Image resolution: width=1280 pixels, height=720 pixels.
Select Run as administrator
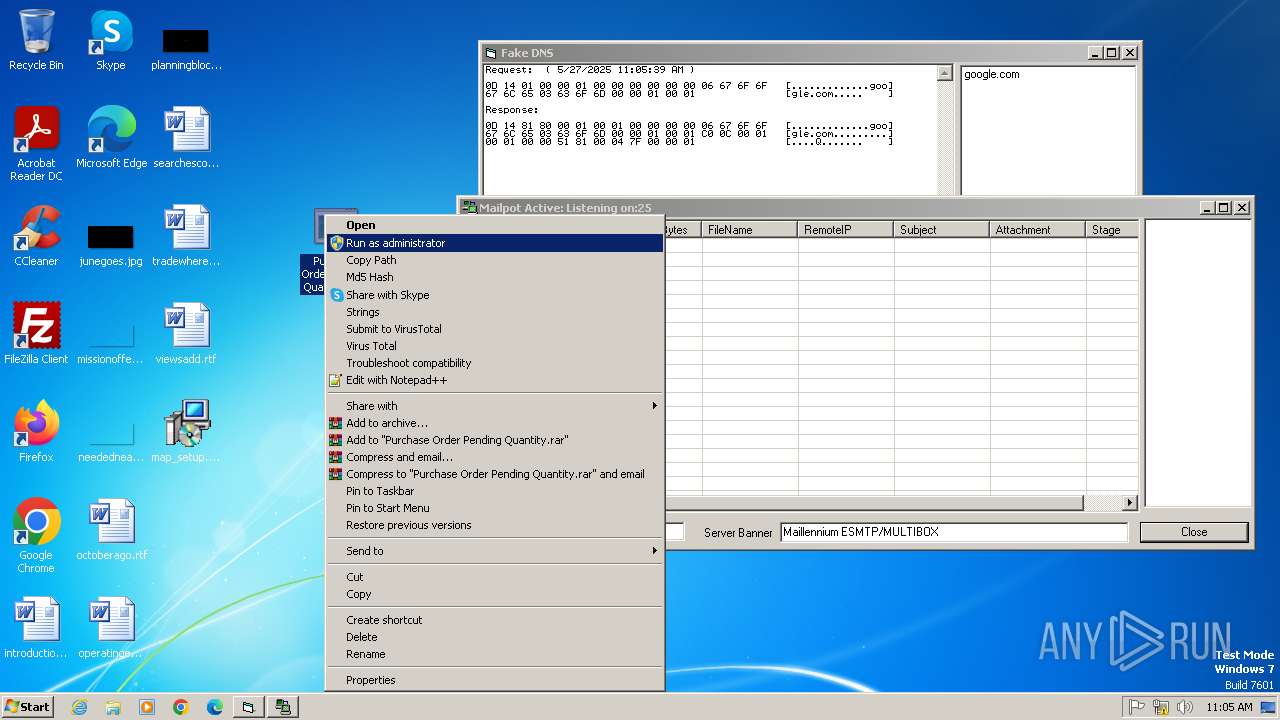coord(494,243)
